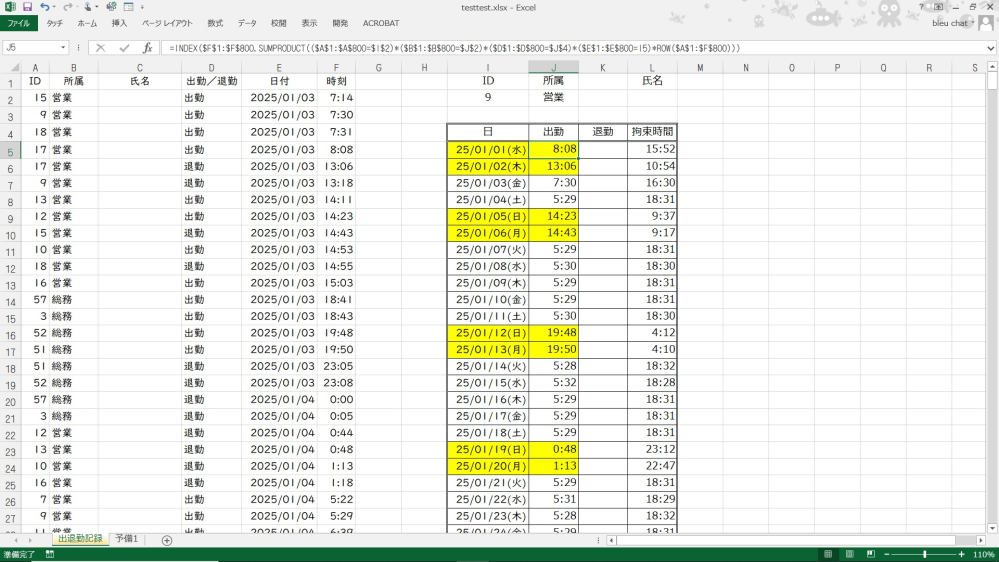This screenshot has height=562, width=999.
Task: Click the 拘束時間 header cell
Action: 652,132
